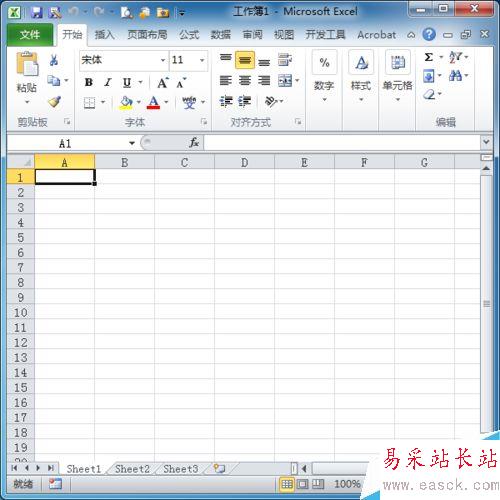The height and width of the screenshot is (500, 500).
Task: Expand the formula bar chevron
Action: tap(486, 142)
